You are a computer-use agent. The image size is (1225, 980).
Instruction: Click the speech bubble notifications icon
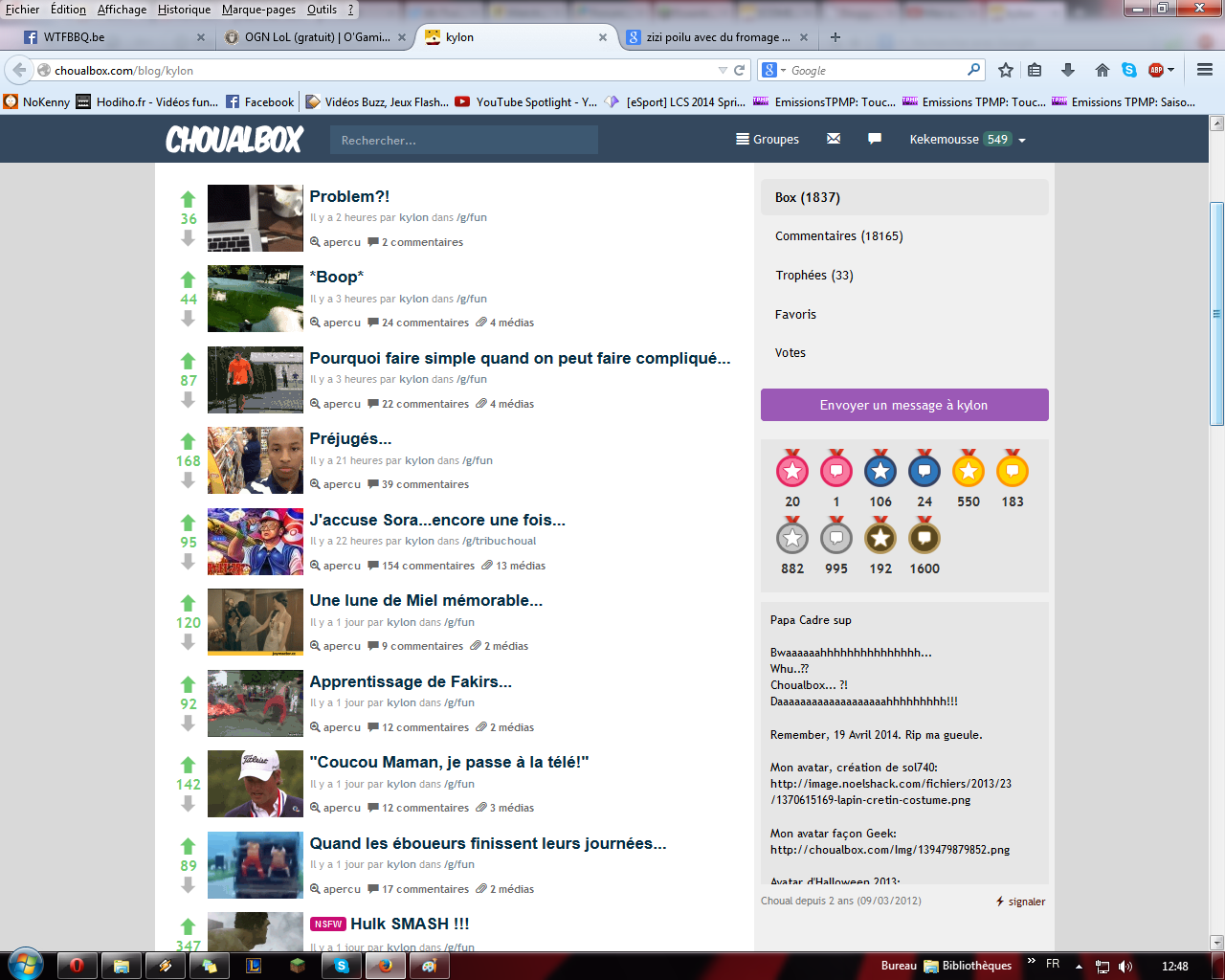pyautogui.click(x=874, y=139)
